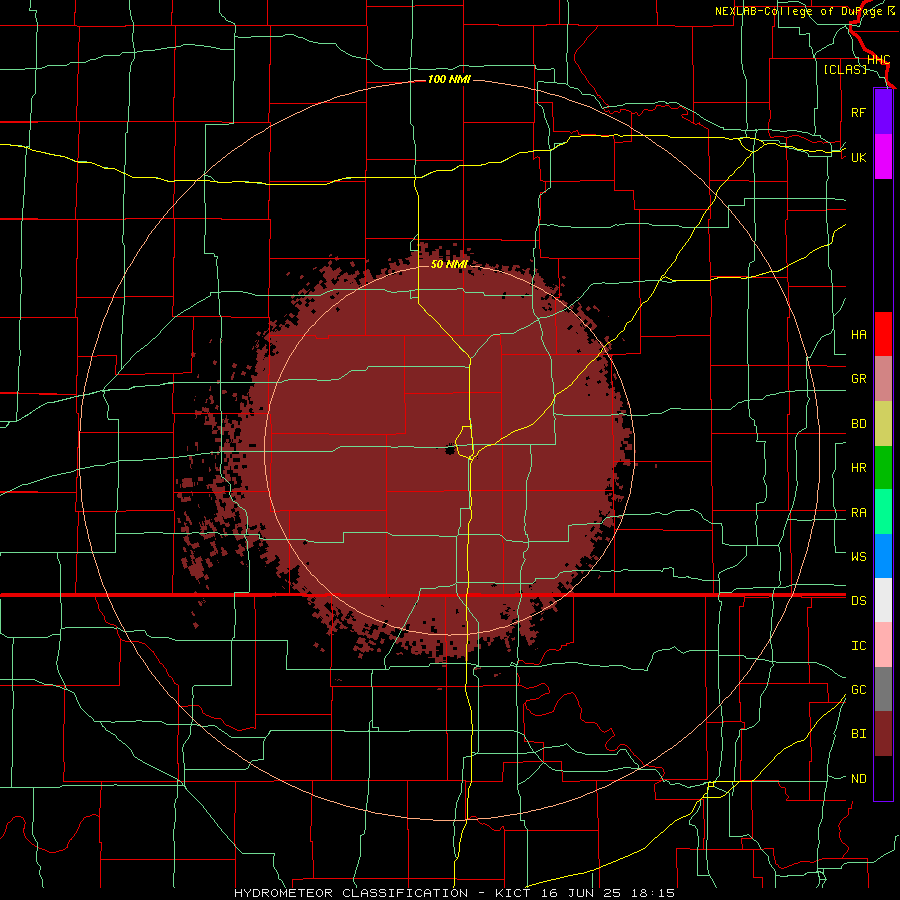Click the [CLAS] label above the legend
Image resolution: width=900 pixels, height=900 pixels.
point(845,69)
